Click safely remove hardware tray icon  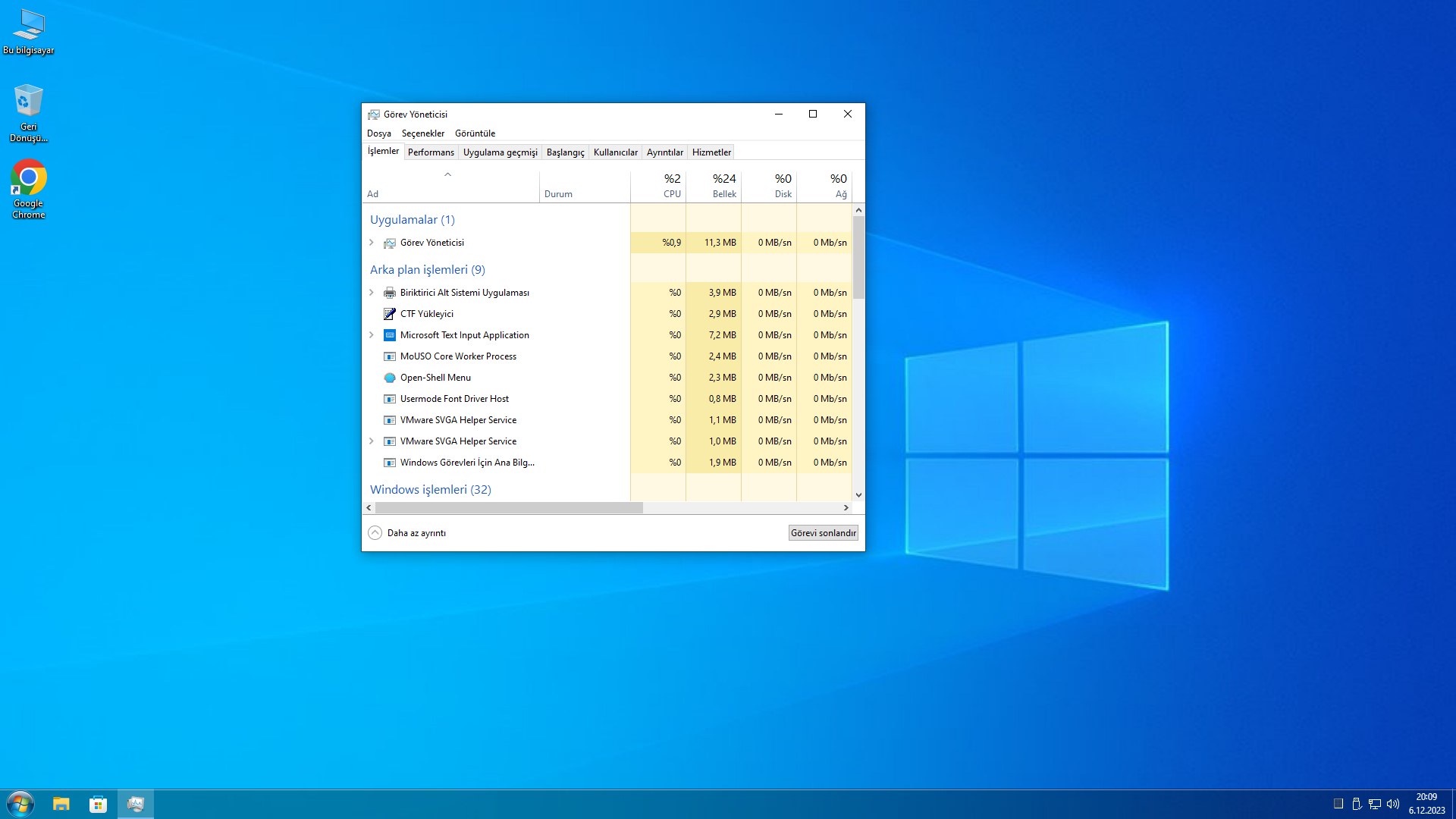point(1357,804)
